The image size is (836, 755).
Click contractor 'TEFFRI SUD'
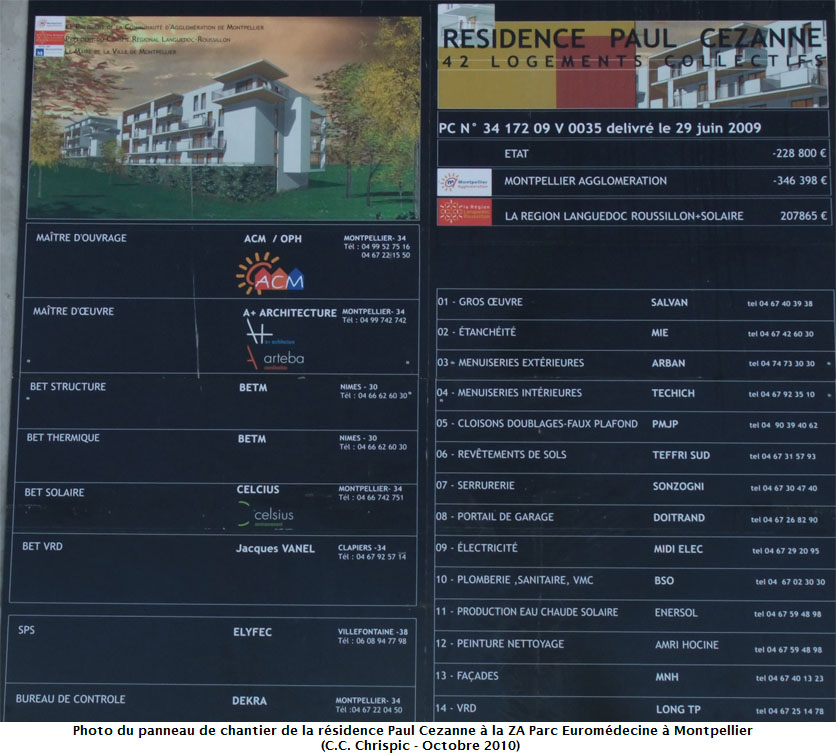coord(681,455)
